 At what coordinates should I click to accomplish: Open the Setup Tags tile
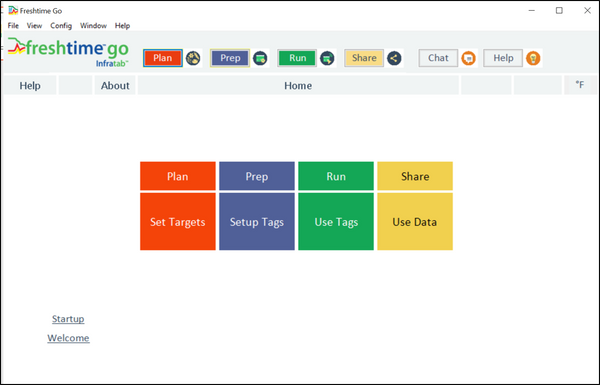[257, 222]
